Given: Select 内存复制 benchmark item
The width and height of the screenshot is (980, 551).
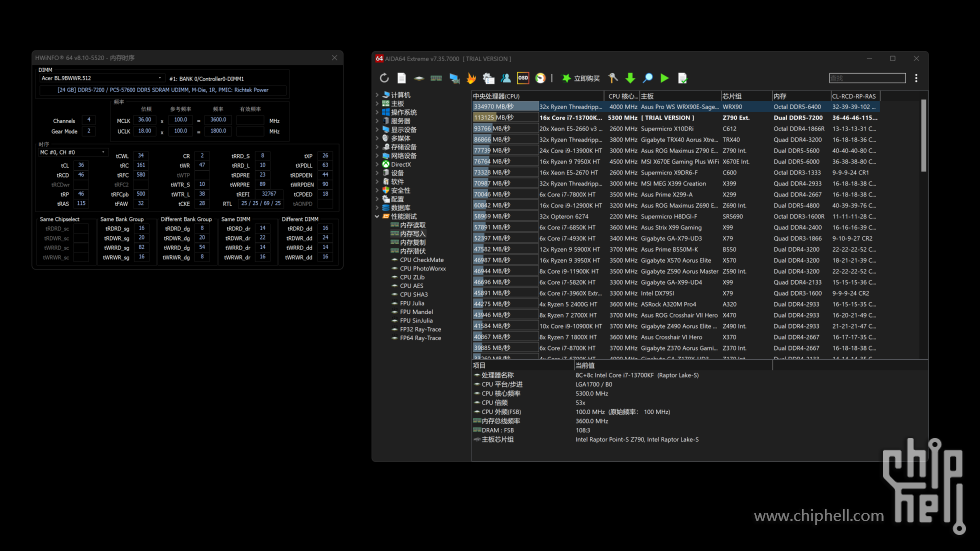Looking at the screenshot, I should tap(412, 242).
